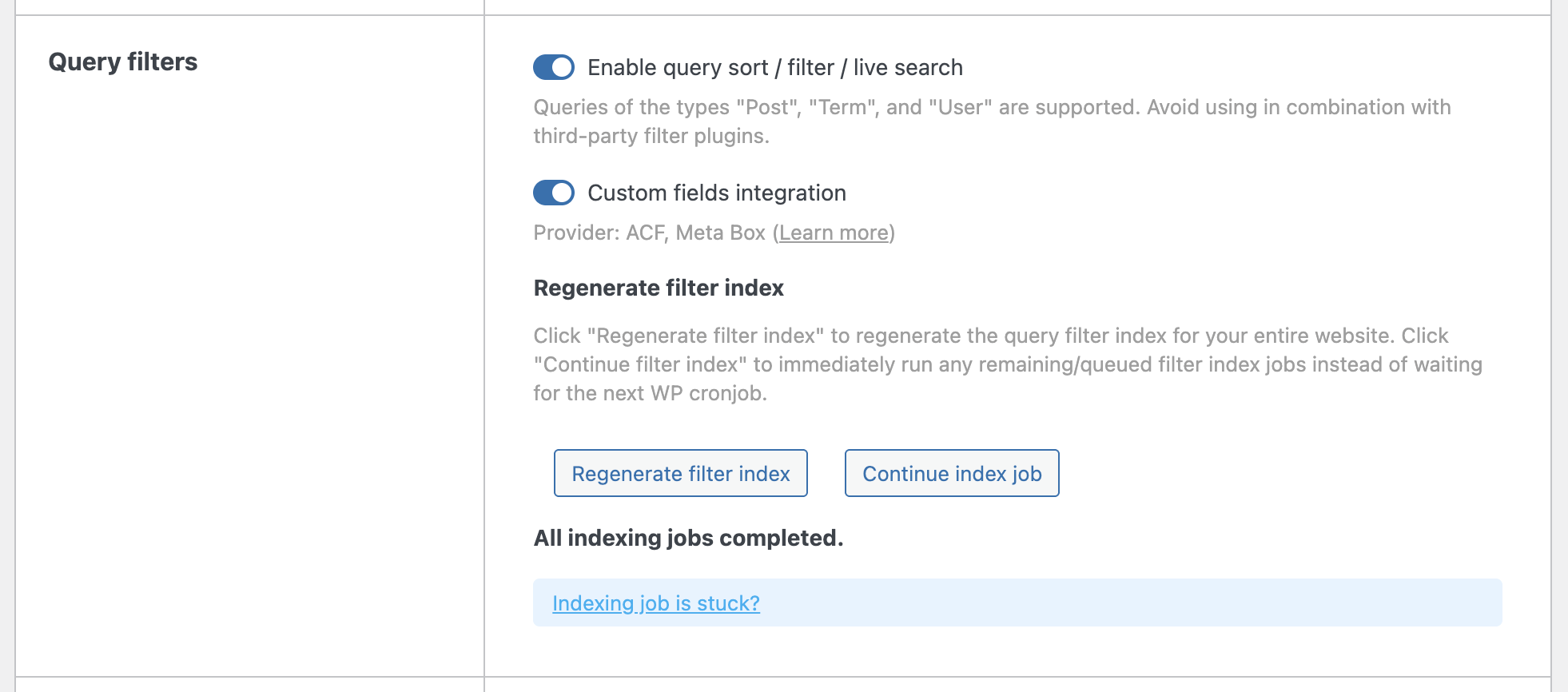The width and height of the screenshot is (1568, 692).
Task: Click empty area right of Continue index job
Action: tap(1279, 473)
